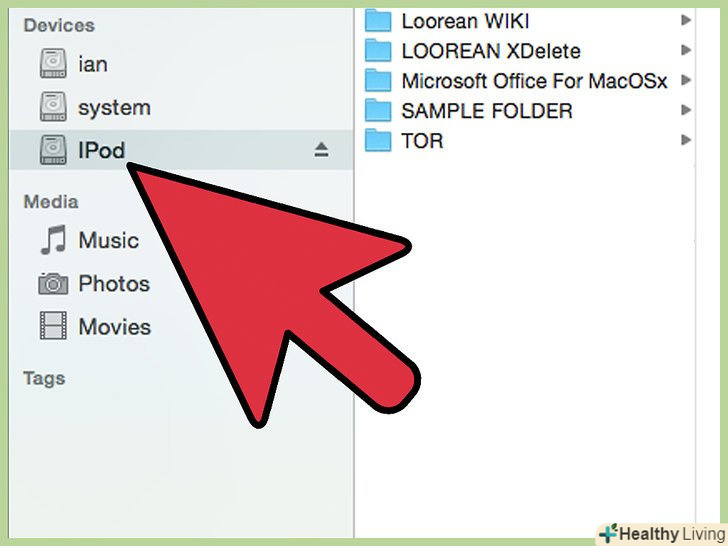Expand Microsoft Office For MacOSx arrow
The image size is (728, 546).
tap(686, 80)
